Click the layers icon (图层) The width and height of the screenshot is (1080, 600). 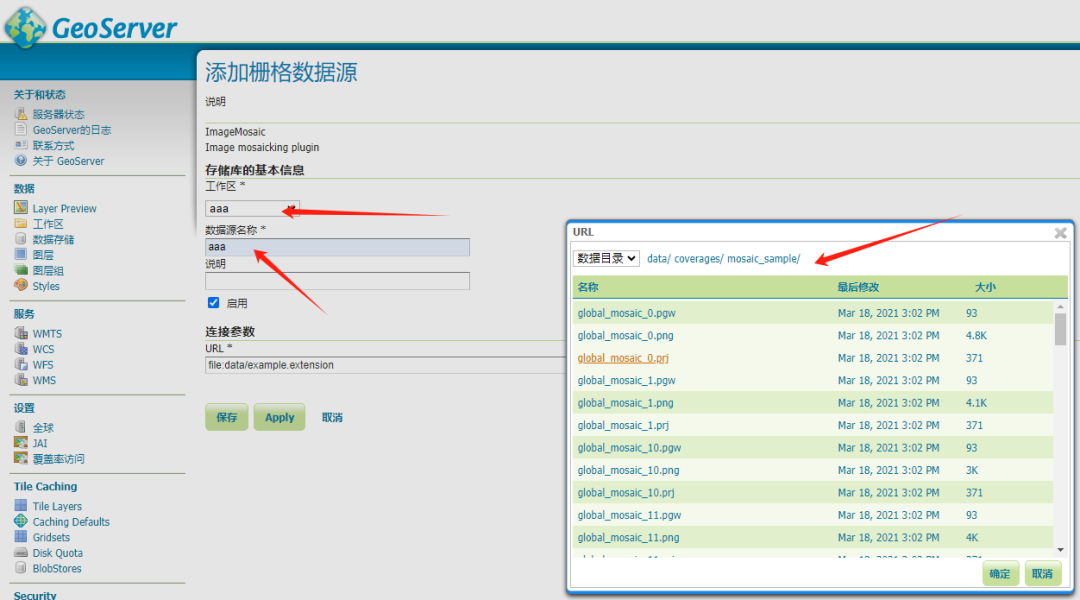point(21,254)
